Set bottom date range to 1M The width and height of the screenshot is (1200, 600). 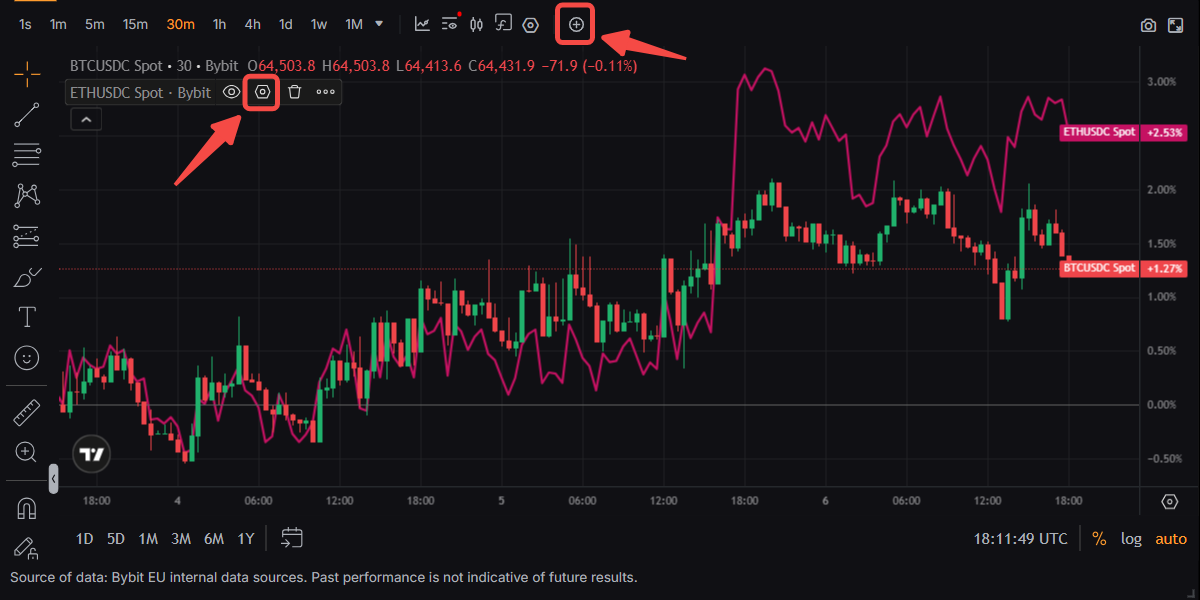click(x=148, y=539)
